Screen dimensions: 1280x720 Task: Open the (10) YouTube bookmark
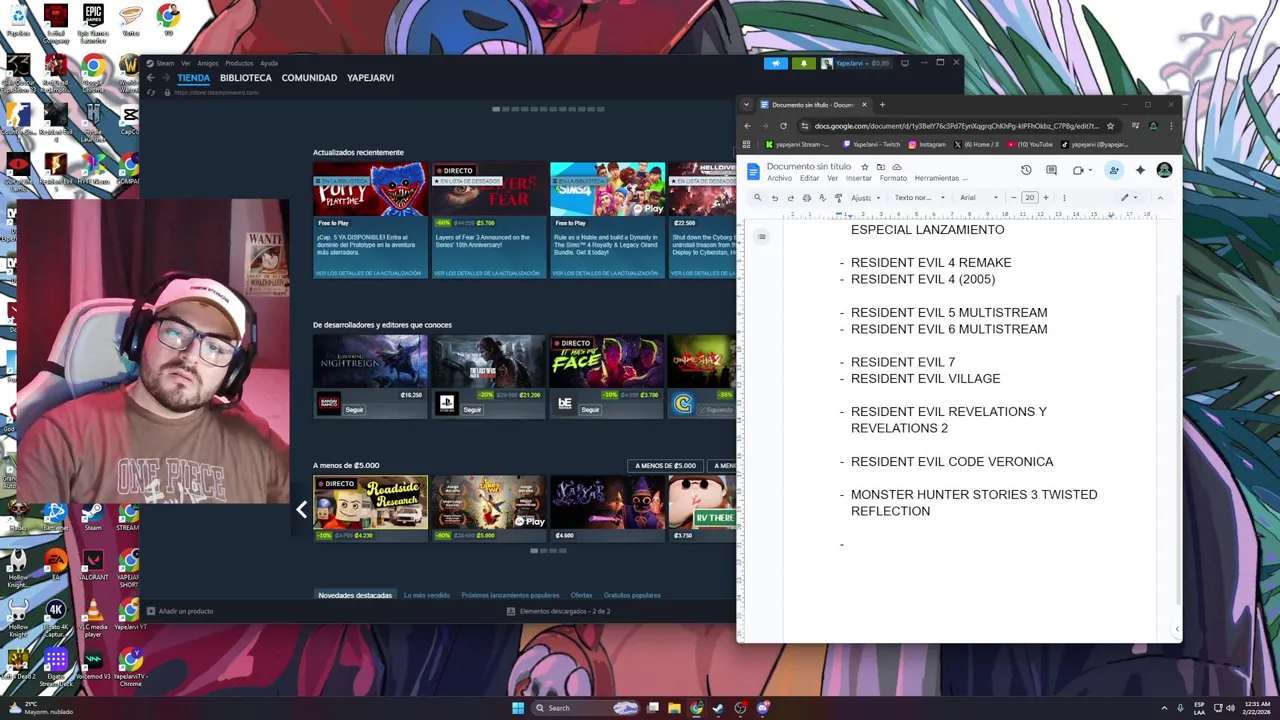coord(1029,144)
